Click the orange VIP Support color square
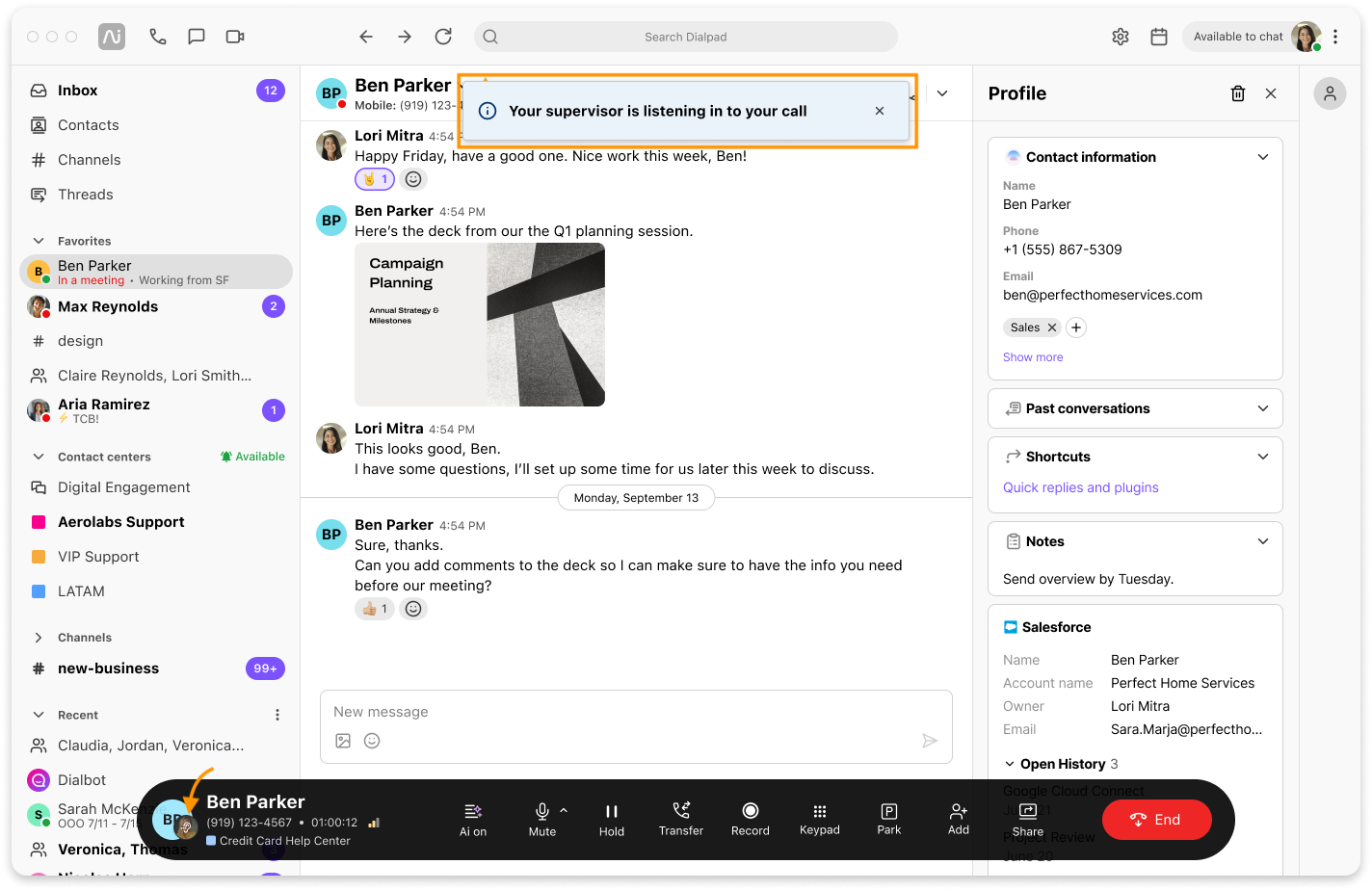Image resolution: width=1372 pixels, height=891 pixels. [x=39, y=557]
